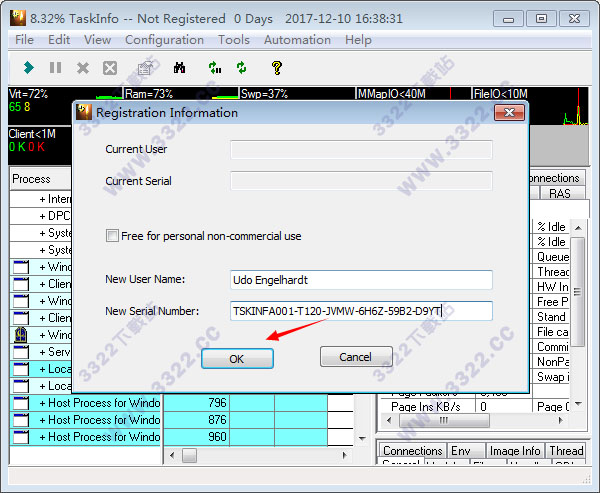Click the Registration Information dialog title icon
The height and width of the screenshot is (493, 600).
[x=84, y=112]
